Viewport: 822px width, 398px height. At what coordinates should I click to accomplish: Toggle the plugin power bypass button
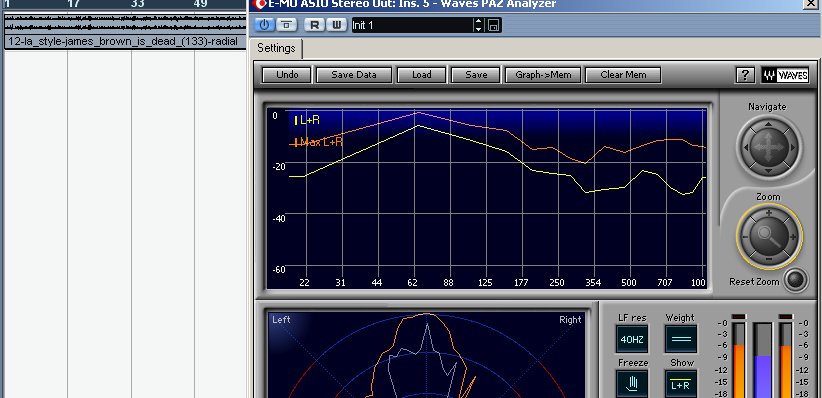point(265,25)
